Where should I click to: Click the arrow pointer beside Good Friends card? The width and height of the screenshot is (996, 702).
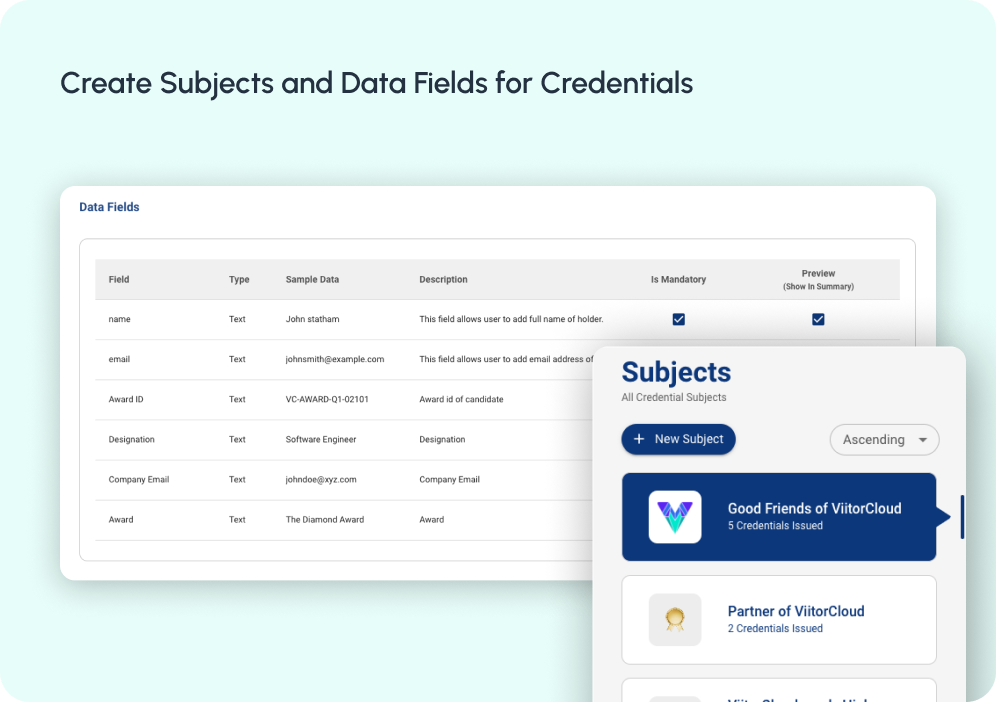coord(943,517)
